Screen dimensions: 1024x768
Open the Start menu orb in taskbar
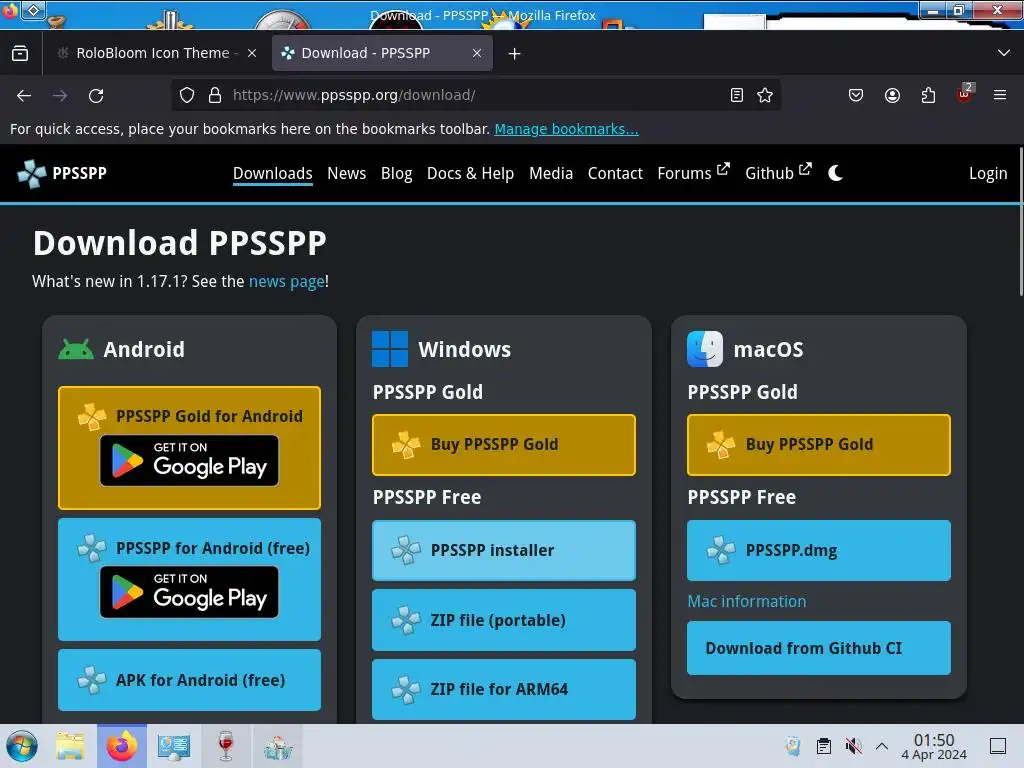(22, 746)
